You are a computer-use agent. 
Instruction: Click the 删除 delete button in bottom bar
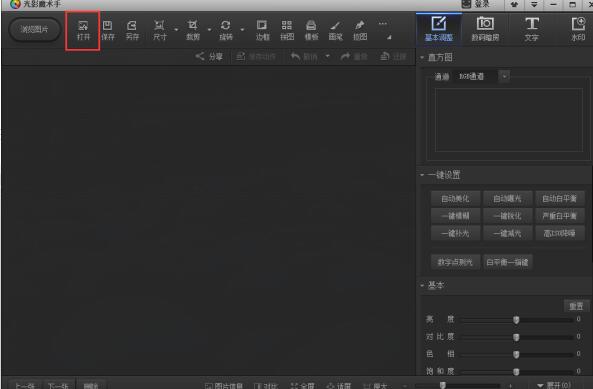coord(91,385)
